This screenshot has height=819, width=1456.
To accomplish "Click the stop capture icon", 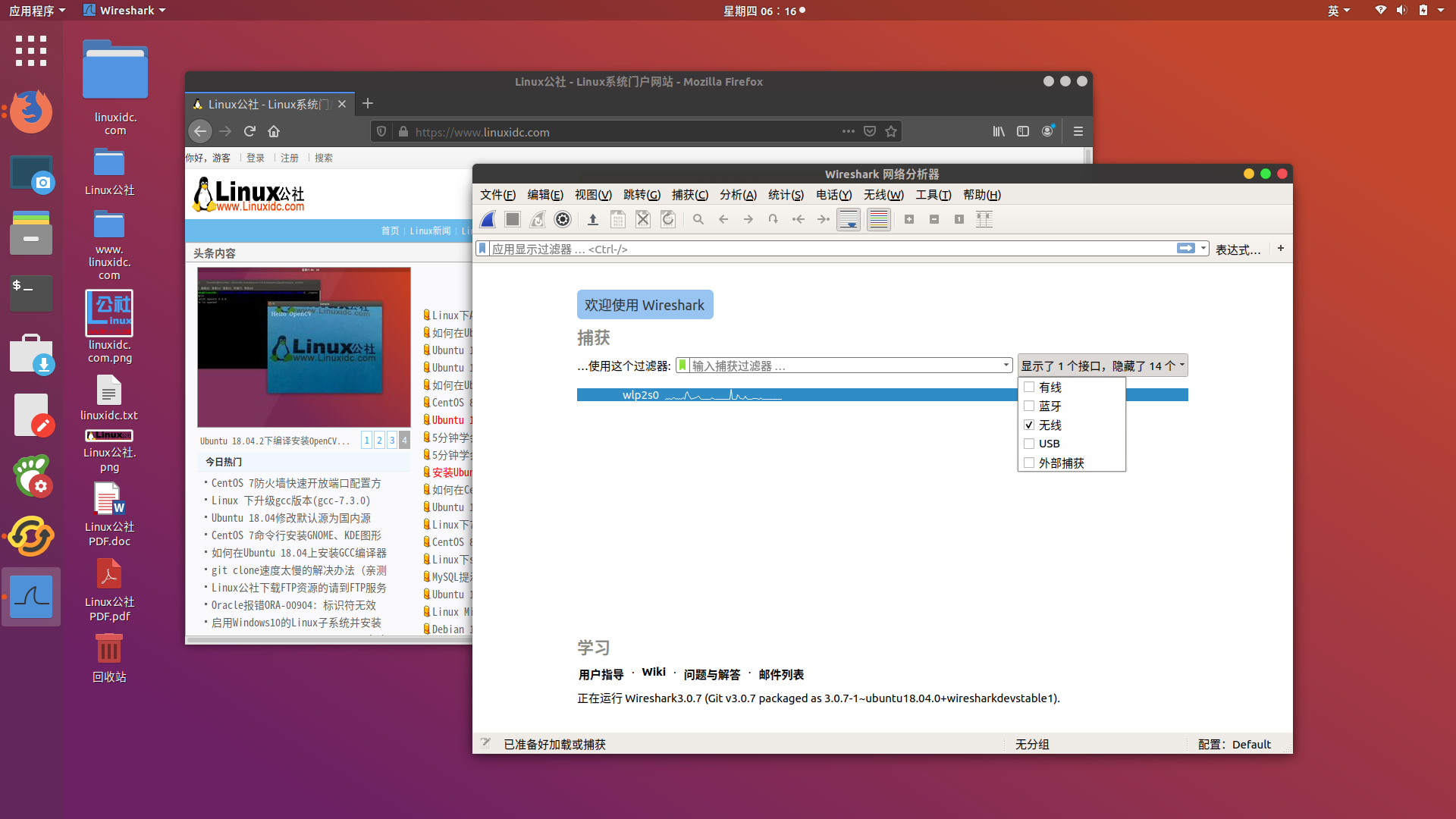I will point(512,219).
